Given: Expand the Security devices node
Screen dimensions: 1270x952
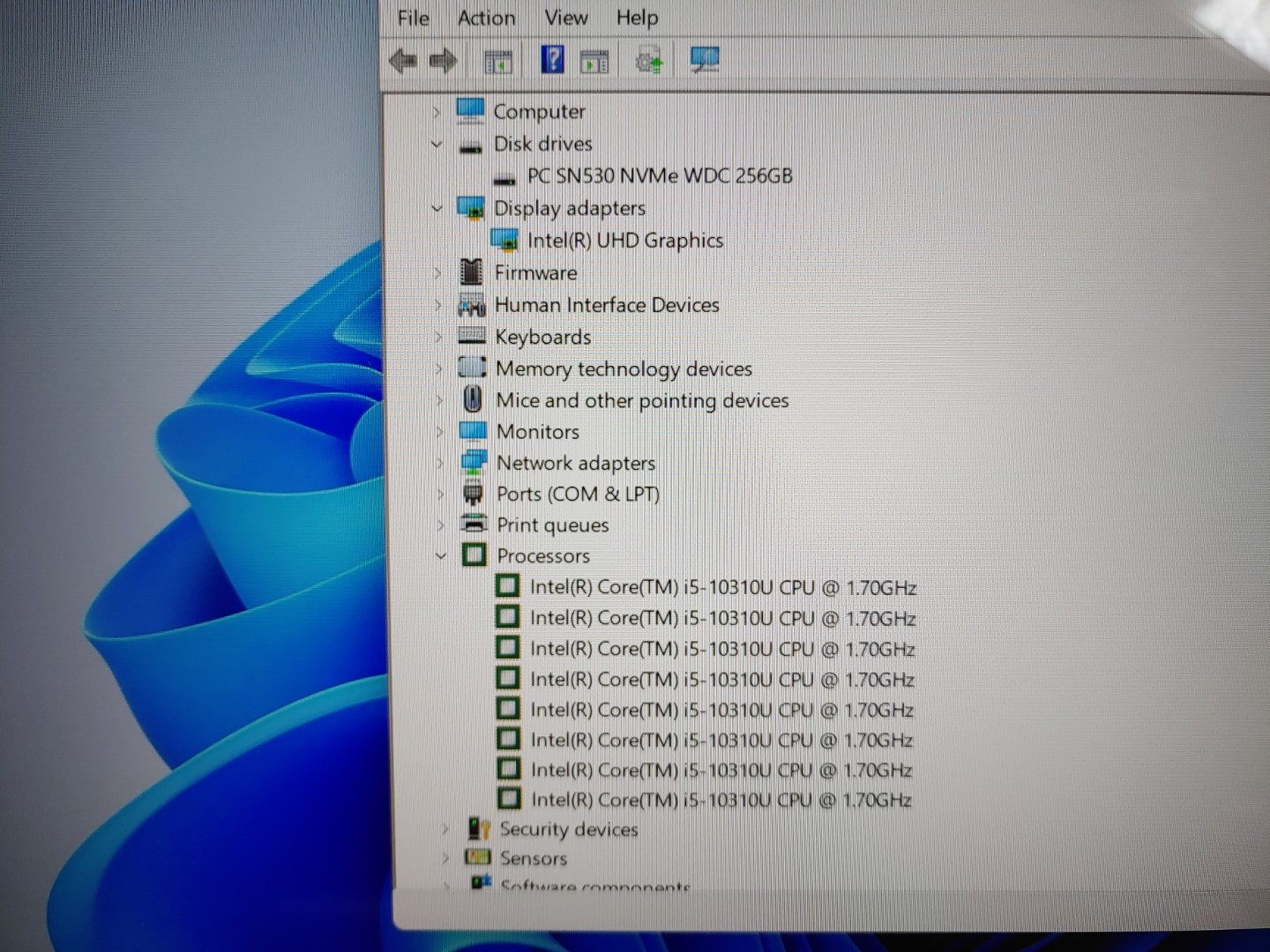Looking at the screenshot, I should (444, 829).
